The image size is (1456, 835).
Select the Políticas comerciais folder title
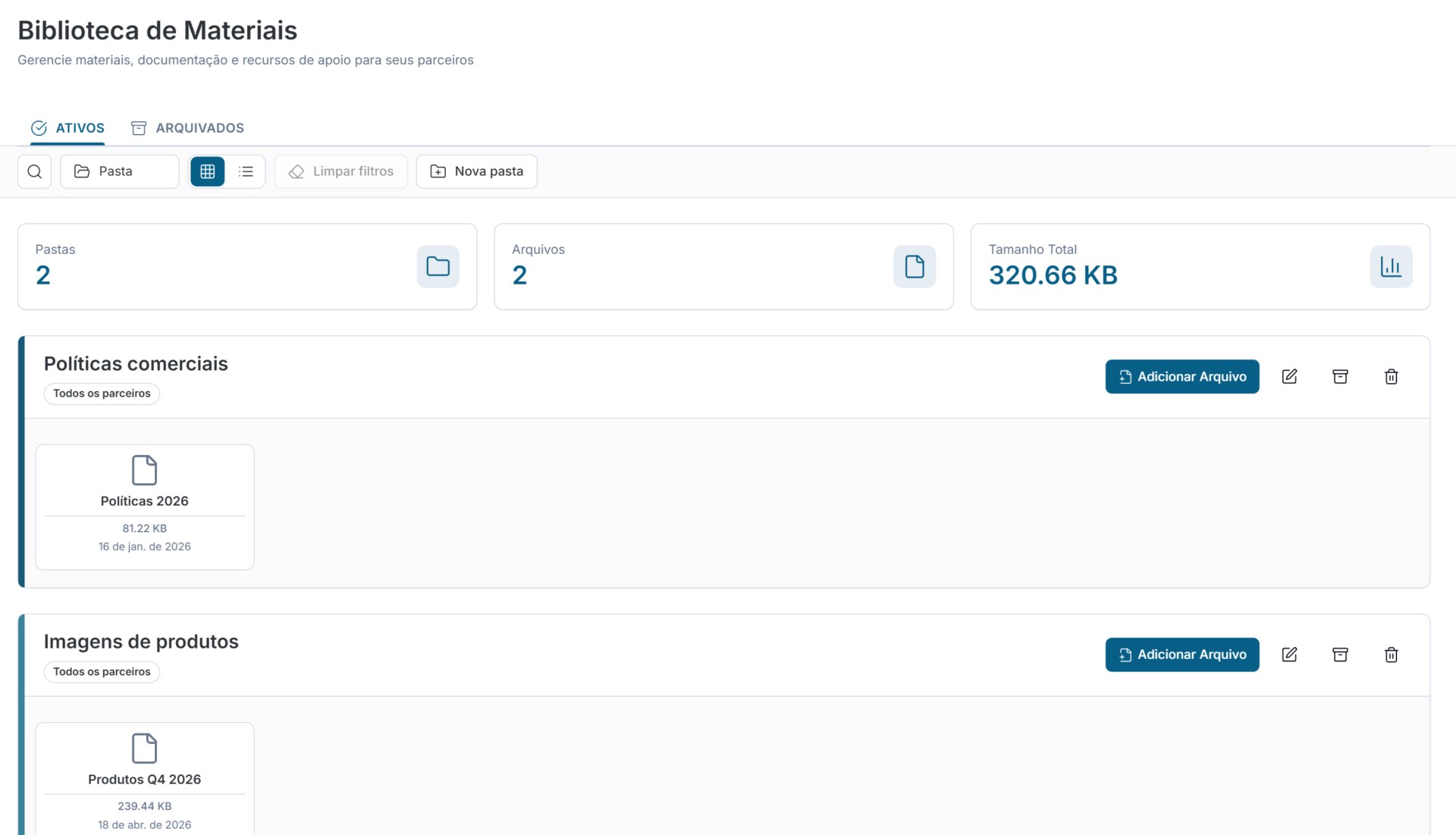(136, 364)
